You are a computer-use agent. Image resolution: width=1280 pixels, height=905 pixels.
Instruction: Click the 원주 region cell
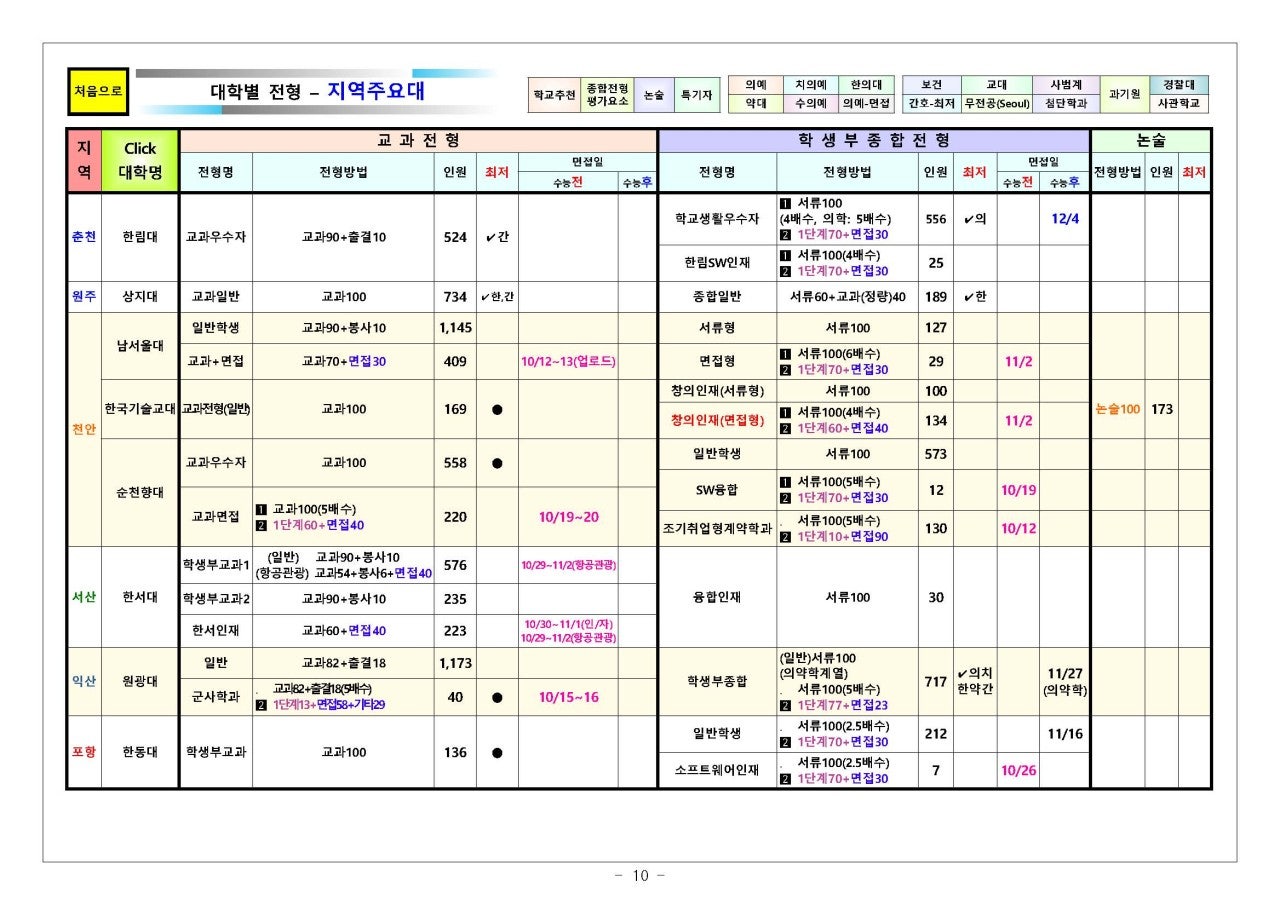(x=84, y=297)
